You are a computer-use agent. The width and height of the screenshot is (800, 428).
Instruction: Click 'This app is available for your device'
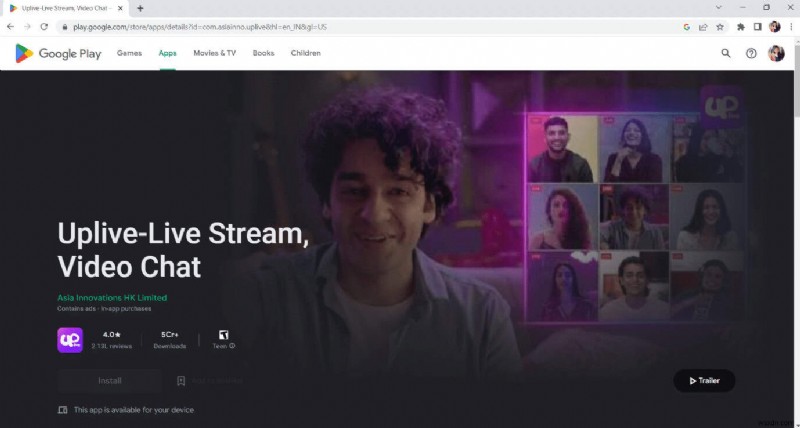(x=134, y=410)
